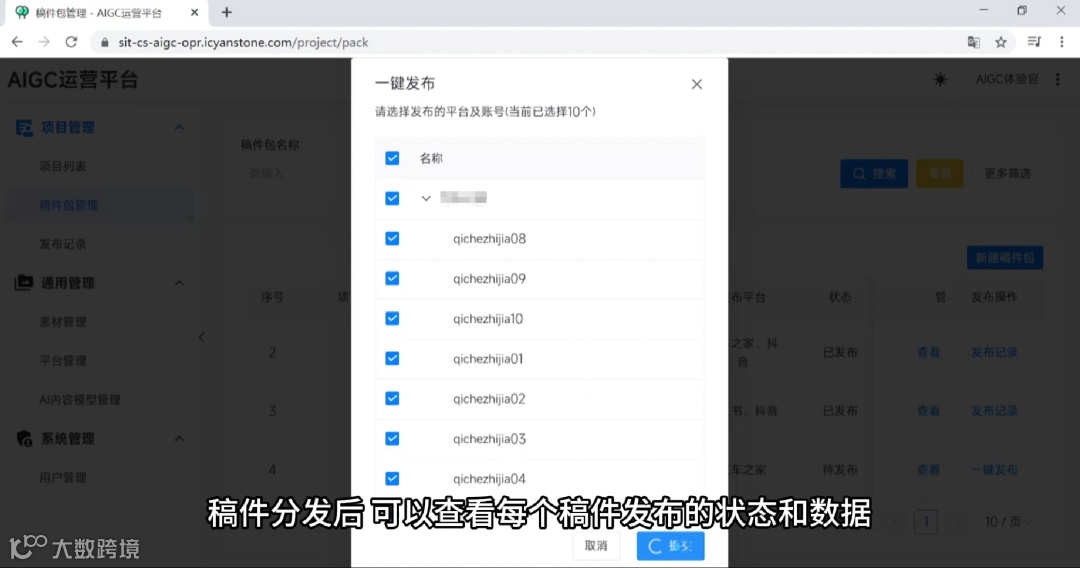Uncheck the blurred parent group checkbox
This screenshot has height=568, width=1080.
pyautogui.click(x=392, y=198)
